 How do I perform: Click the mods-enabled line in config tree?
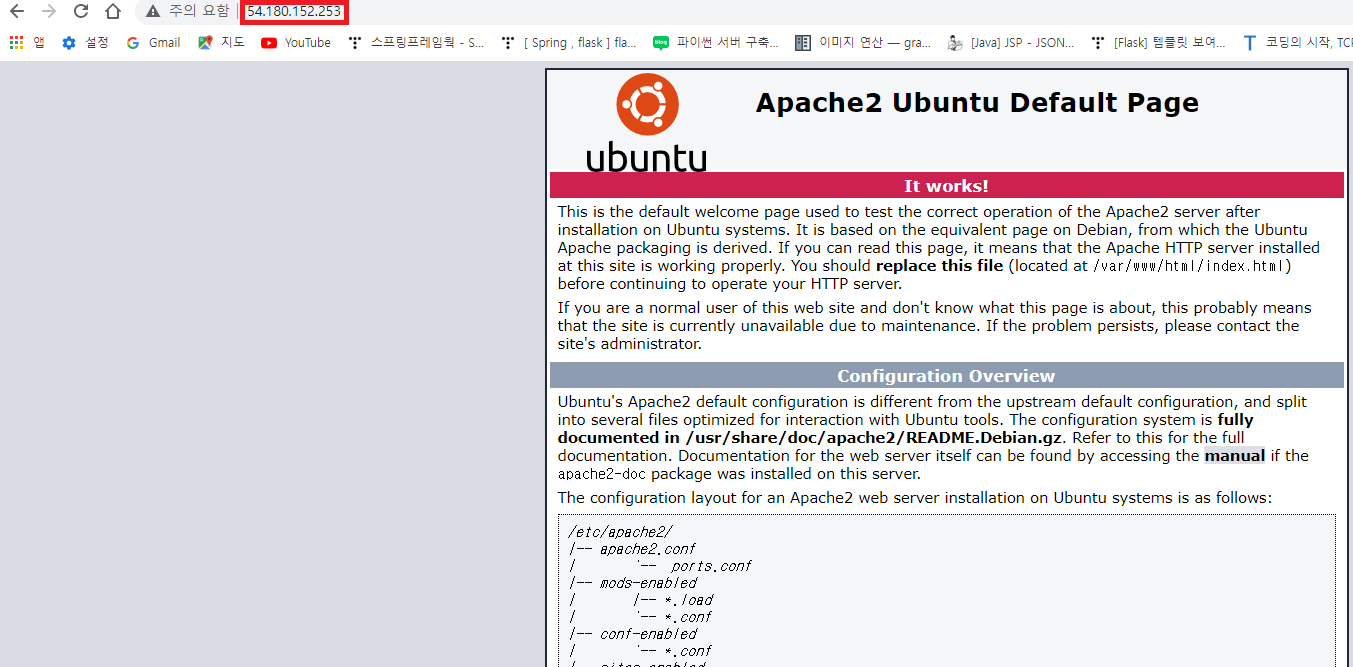pos(648,583)
